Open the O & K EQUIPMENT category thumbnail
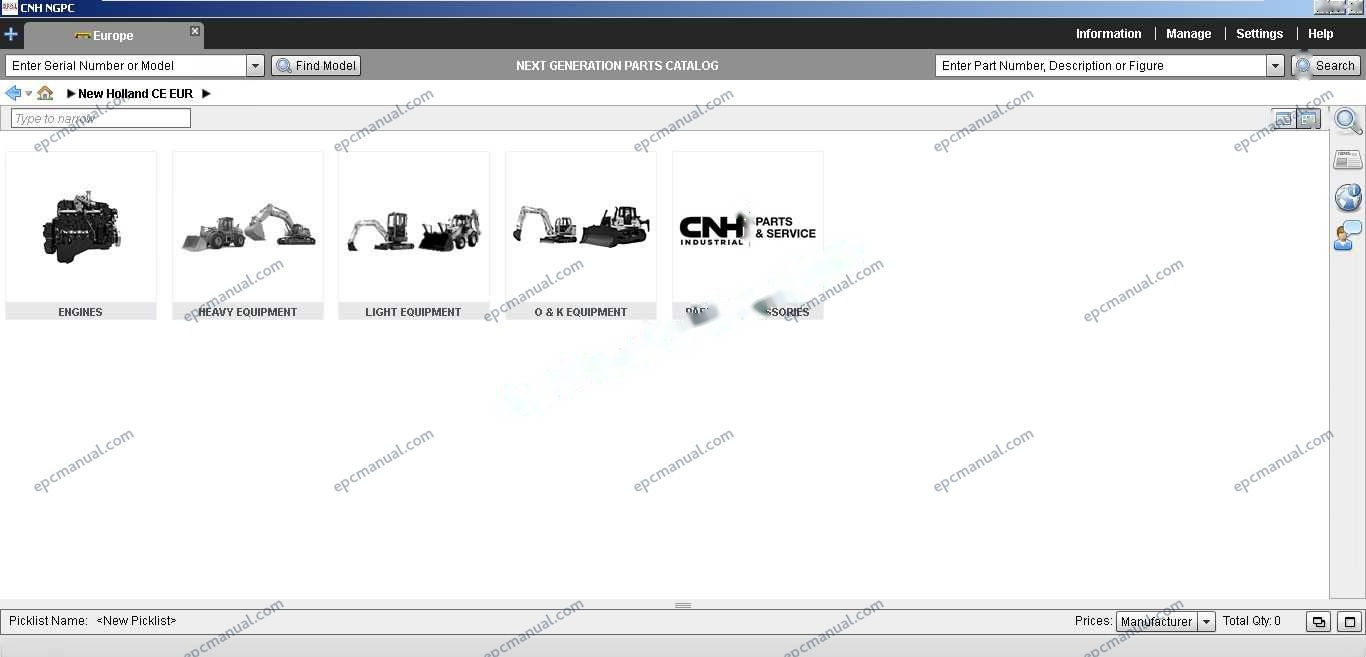Viewport: 1366px width, 657px height. click(581, 227)
